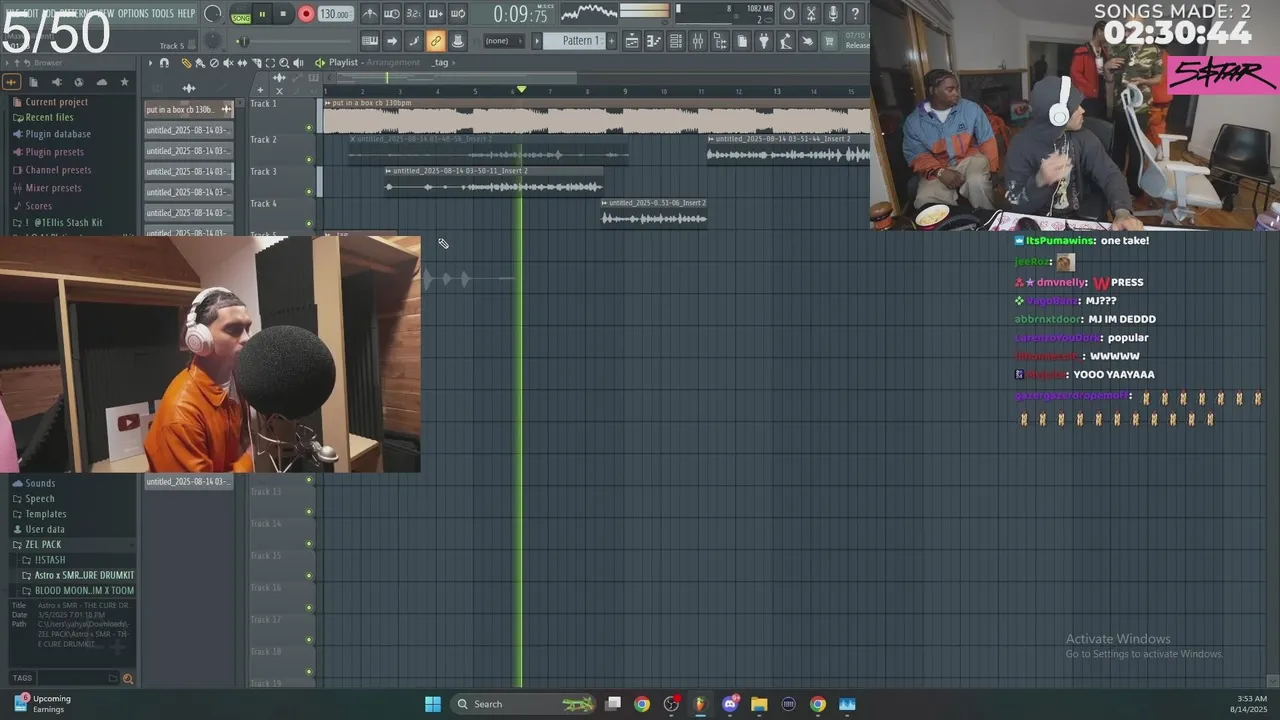1280x720 pixels.
Task: Enable the step editing arrow icon
Action: tap(392, 41)
